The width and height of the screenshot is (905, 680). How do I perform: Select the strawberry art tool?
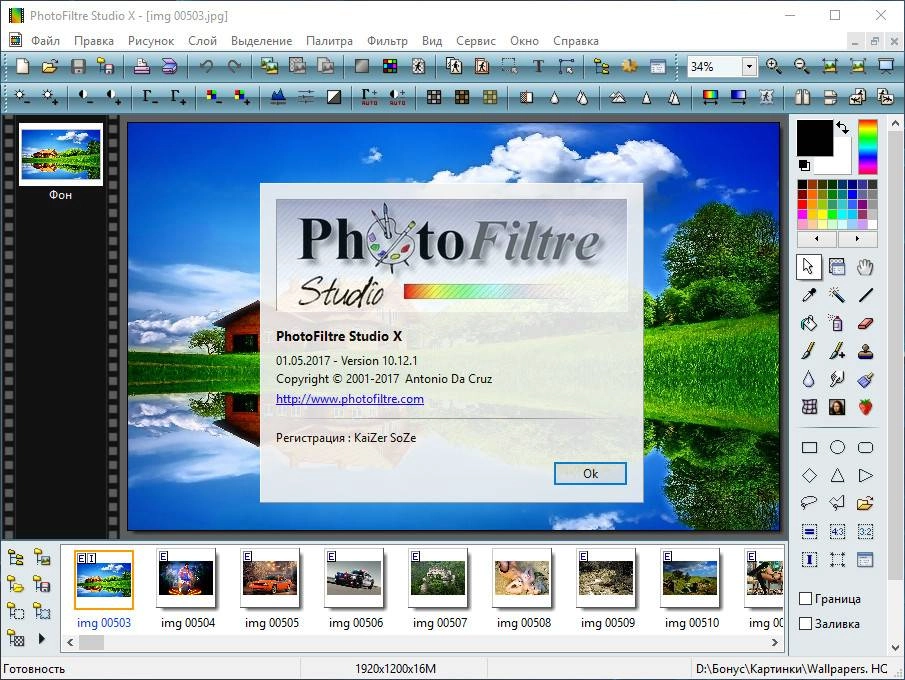click(865, 407)
